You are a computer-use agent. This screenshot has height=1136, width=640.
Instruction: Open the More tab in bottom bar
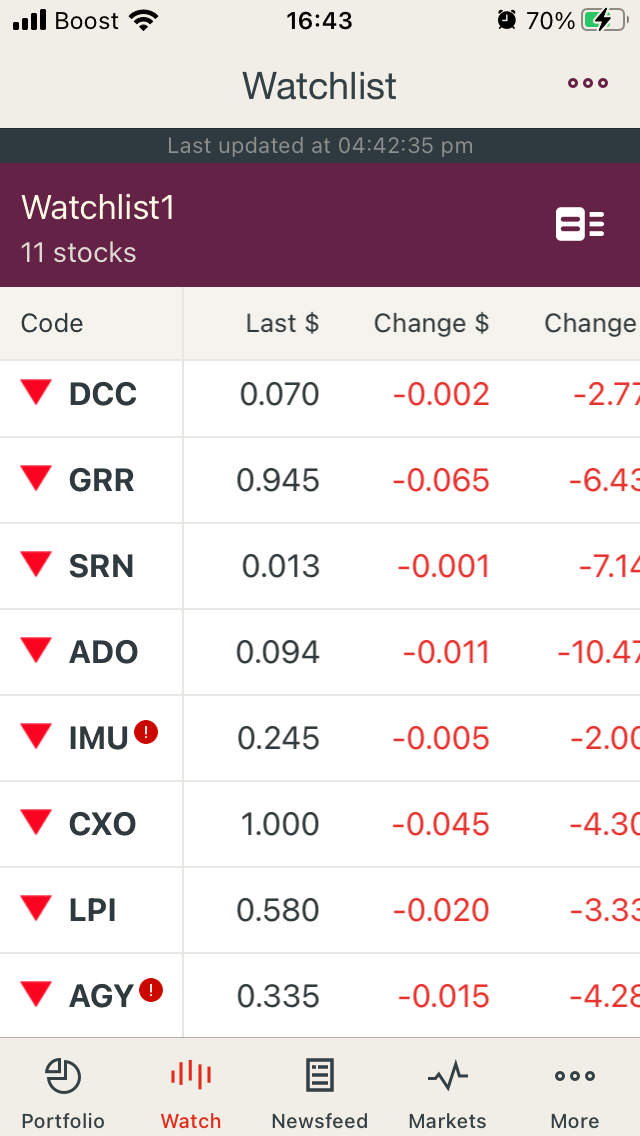(x=575, y=1094)
